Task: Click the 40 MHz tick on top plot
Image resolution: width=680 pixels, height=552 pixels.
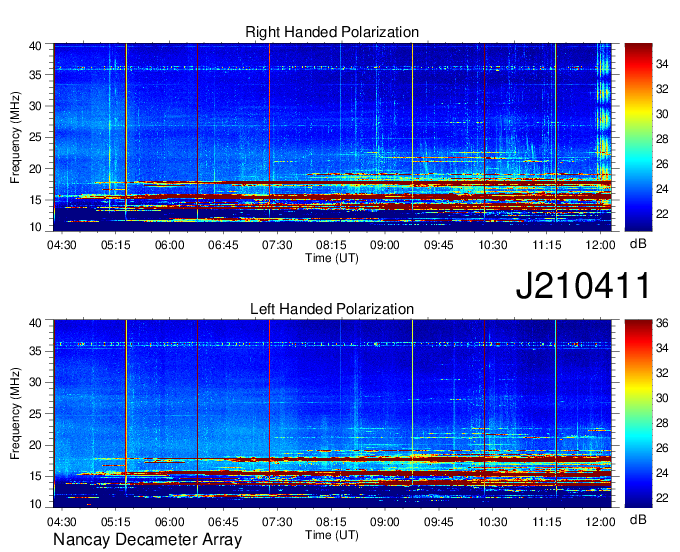Action: point(36,46)
